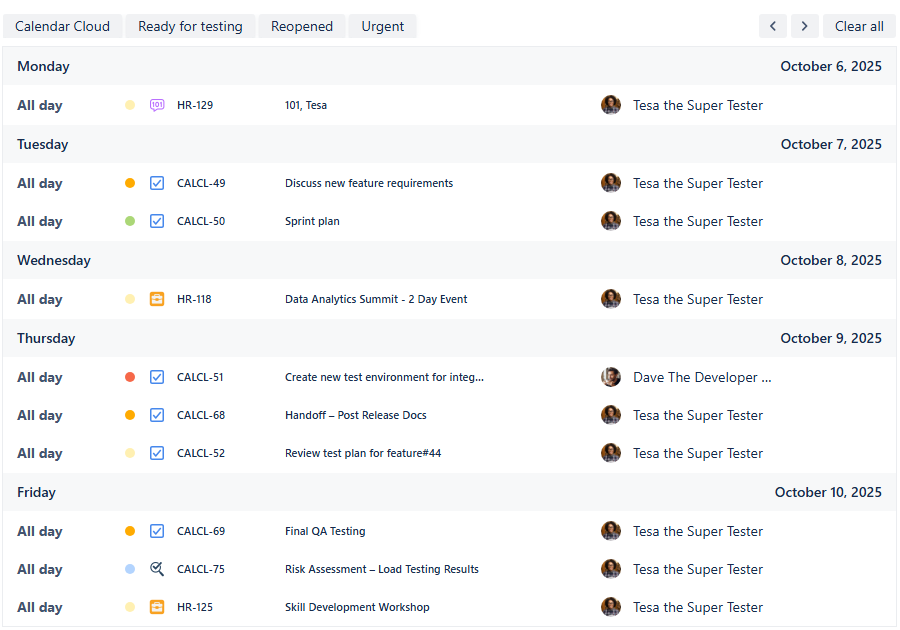Go to the next week with right chevron
This screenshot has height=630, width=900.
click(805, 26)
